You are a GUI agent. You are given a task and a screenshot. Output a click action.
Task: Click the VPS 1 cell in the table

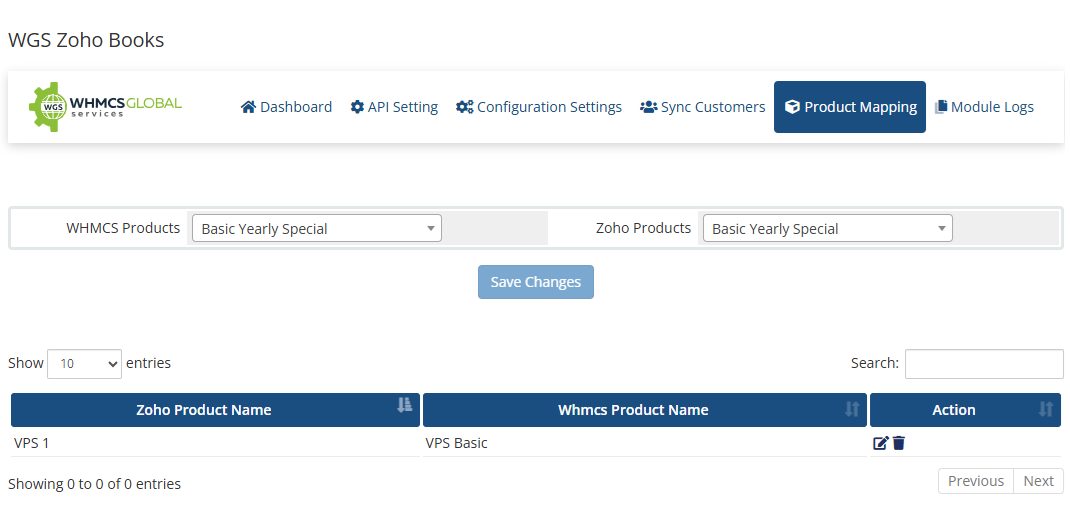pyautogui.click(x=32, y=443)
